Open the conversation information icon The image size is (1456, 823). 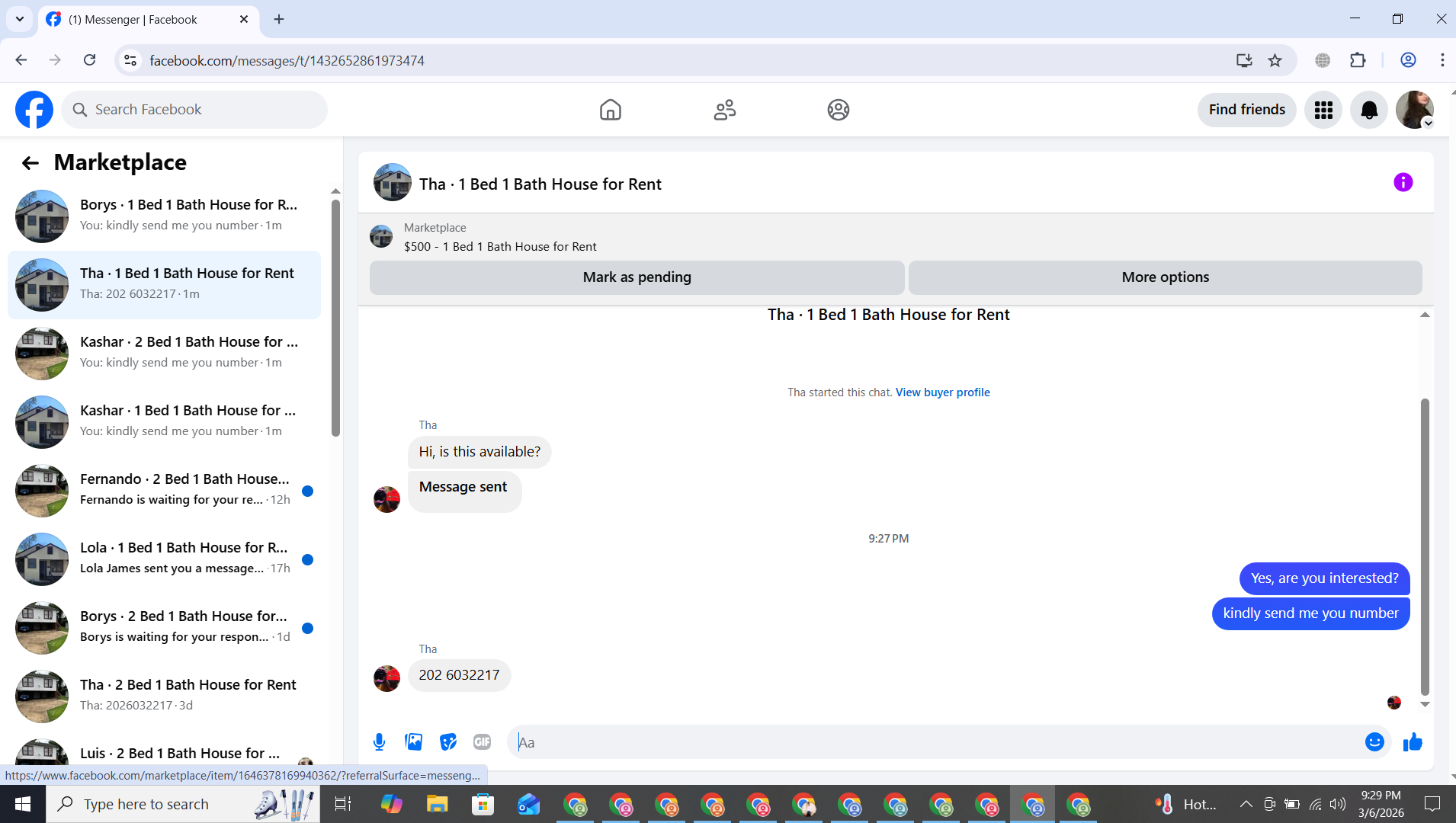coord(1403,182)
